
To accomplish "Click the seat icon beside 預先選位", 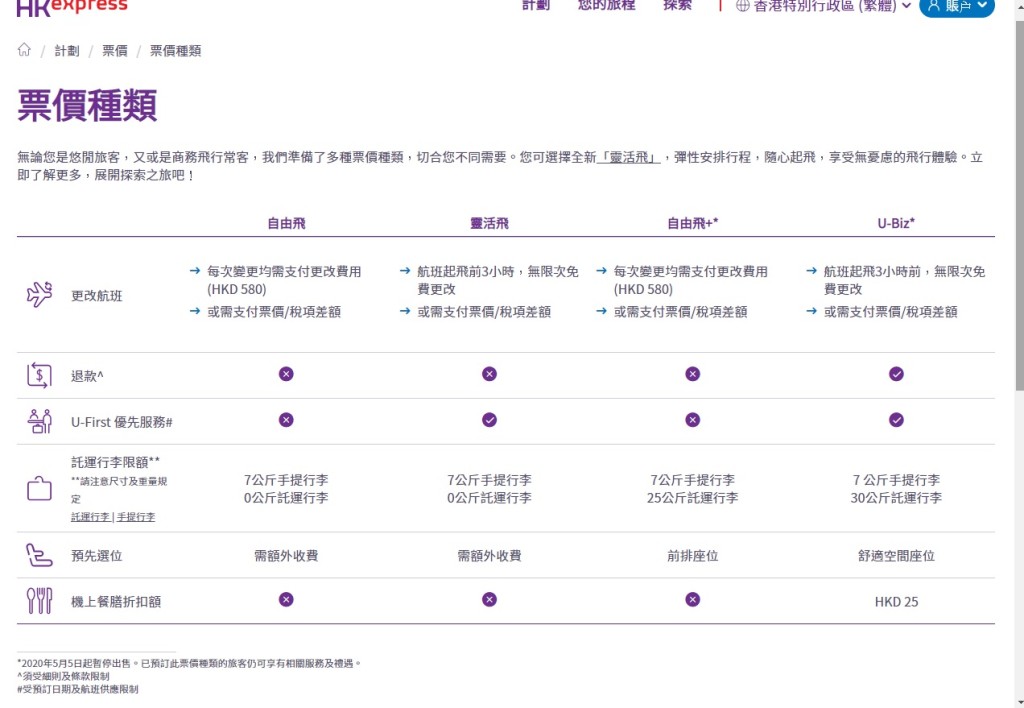I will (39, 555).
